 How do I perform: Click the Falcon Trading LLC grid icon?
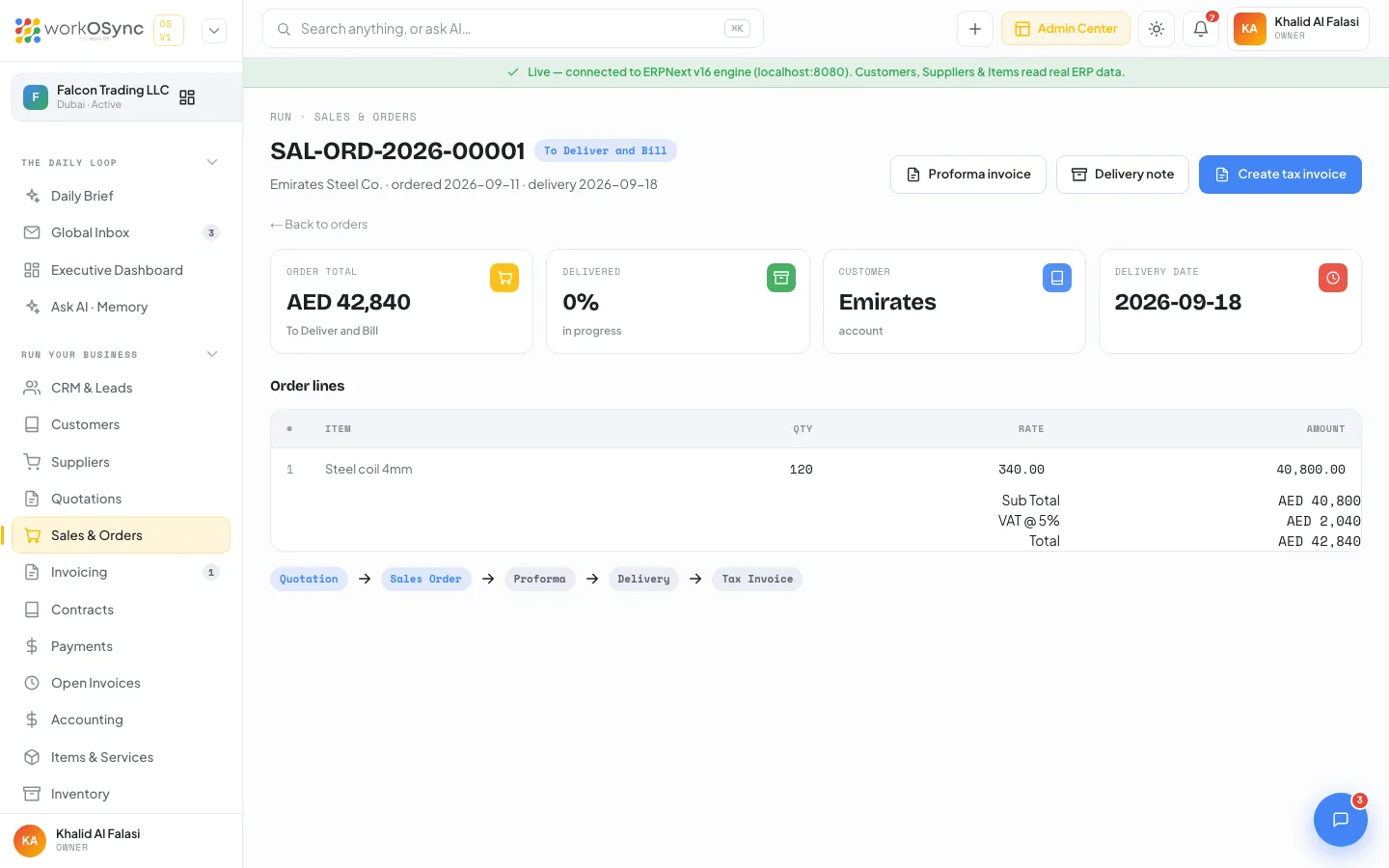(187, 97)
